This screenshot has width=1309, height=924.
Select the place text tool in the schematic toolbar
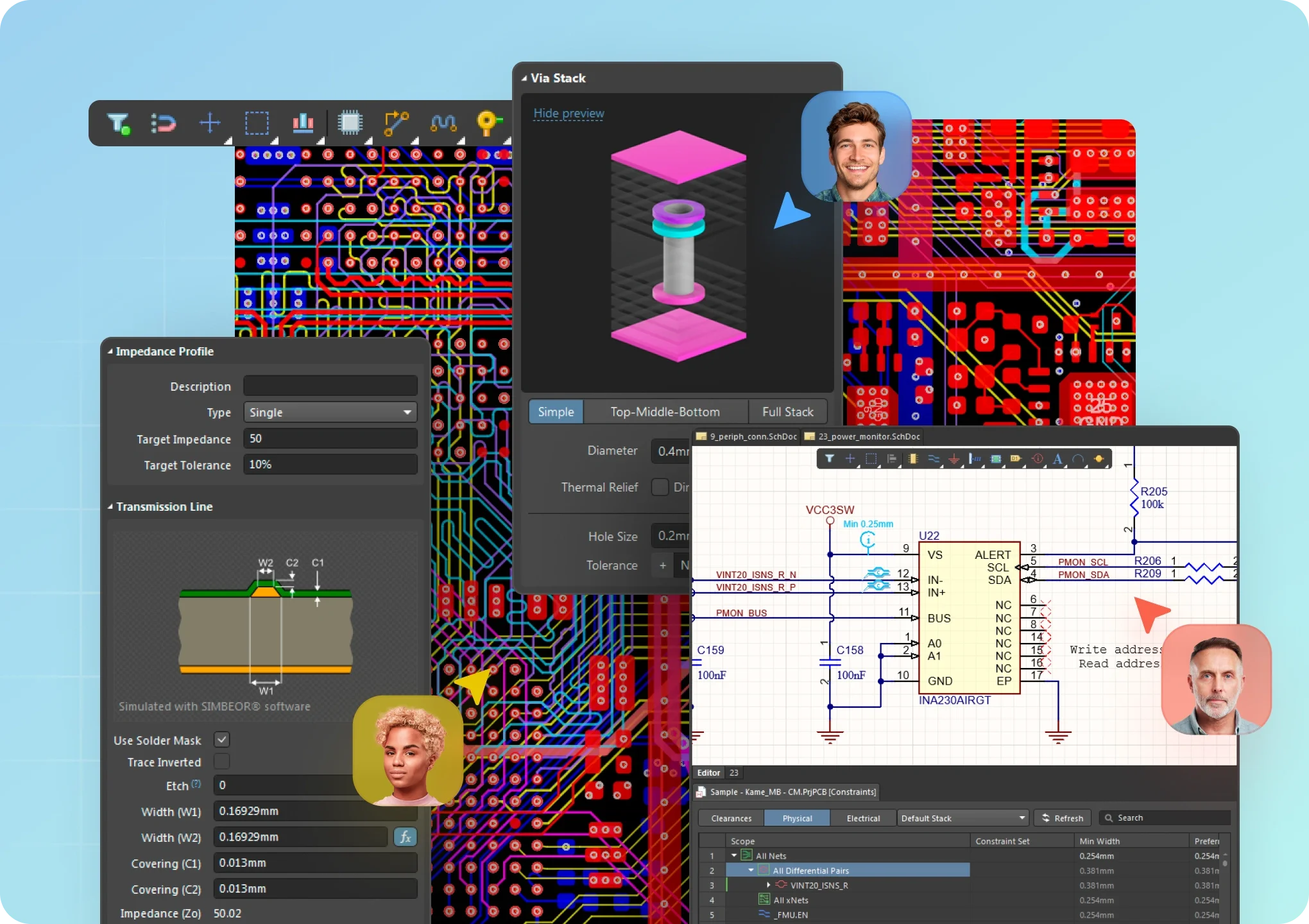click(x=1057, y=459)
